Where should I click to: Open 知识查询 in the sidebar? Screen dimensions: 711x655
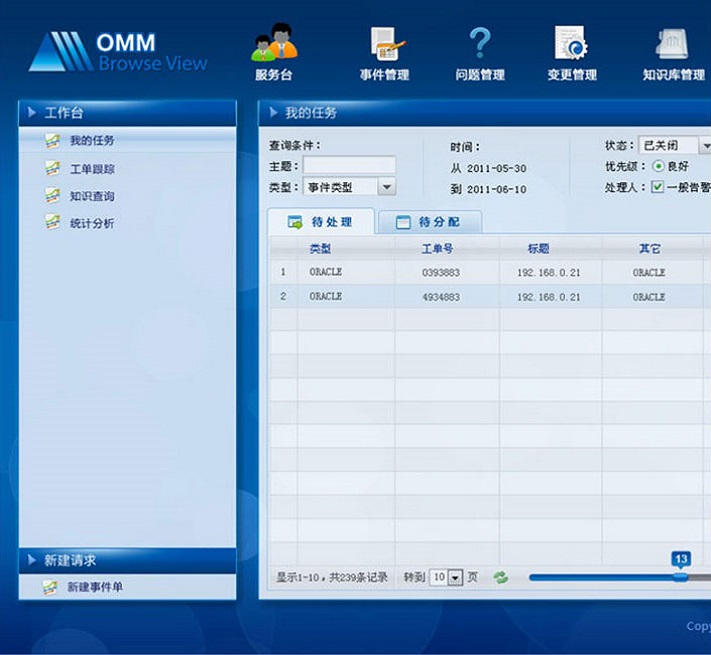point(91,196)
